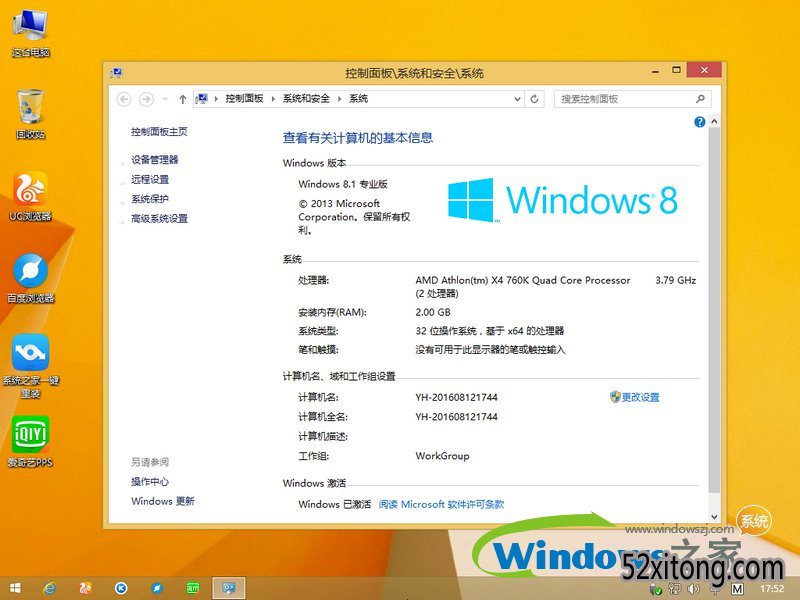Click the 计算机名 value YH-201608121744
Image resolution: width=800 pixels, height=600 pixels.
(457, 397)
